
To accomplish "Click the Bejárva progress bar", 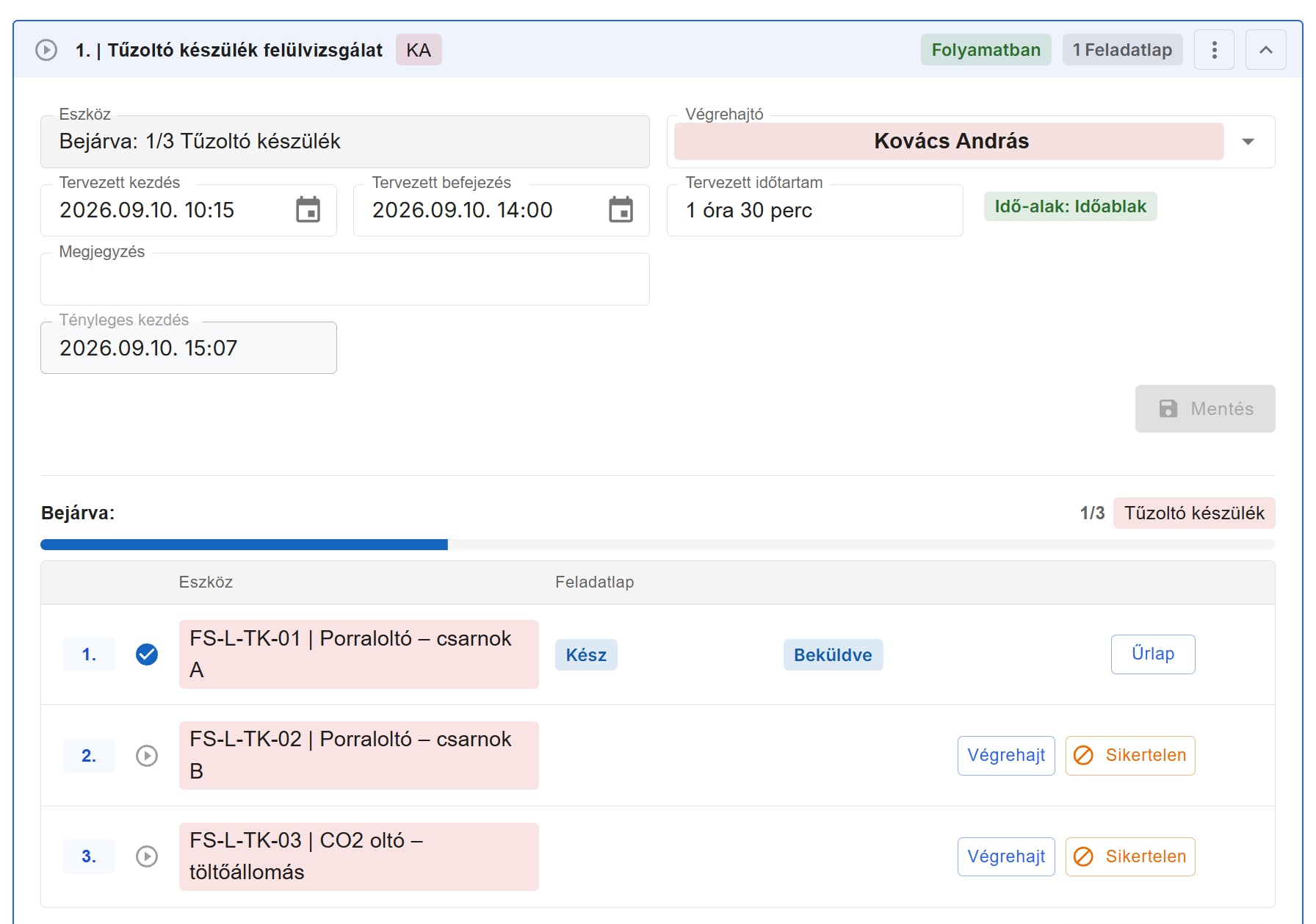I will point(657,544).
